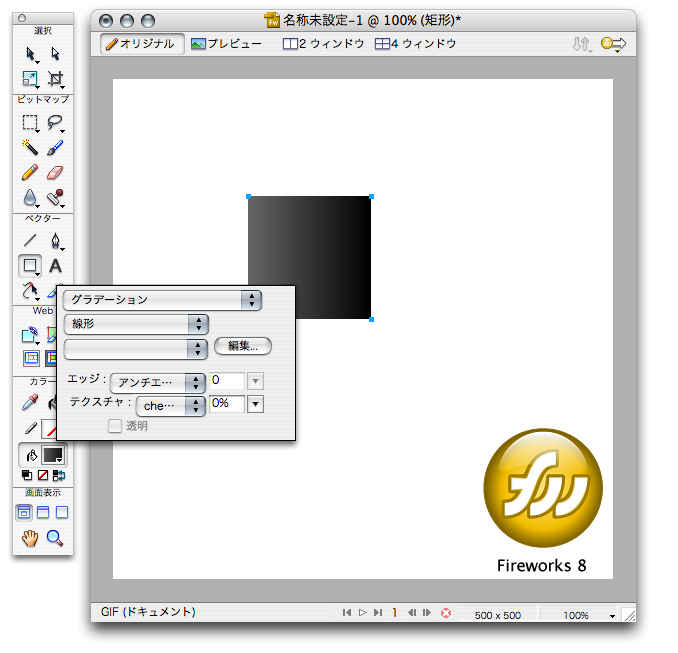Click the 編集... button
678x653 pixels.
pyautogui.click(x=242, y=346)
